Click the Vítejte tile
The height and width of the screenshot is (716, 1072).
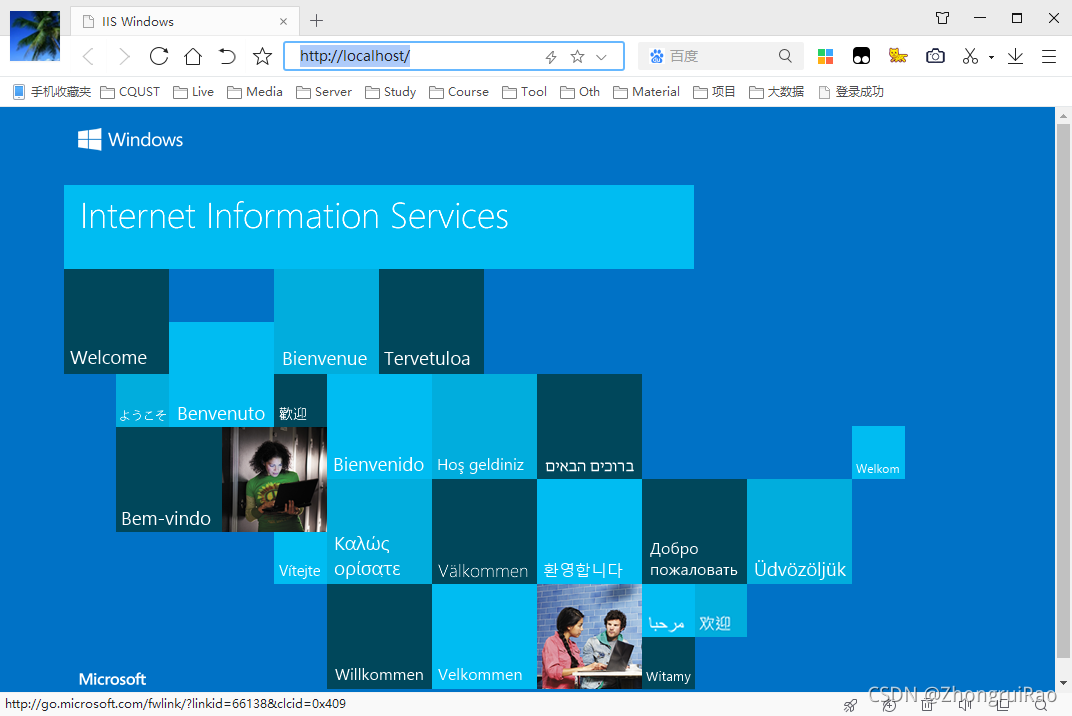(x=300, y=558)
